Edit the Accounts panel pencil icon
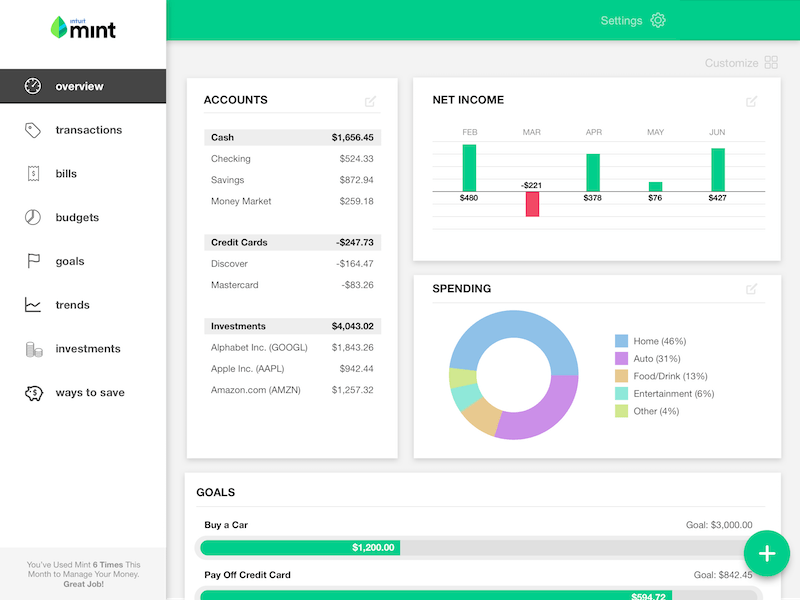This screenshot has width=800, height=600. point(371,101)
